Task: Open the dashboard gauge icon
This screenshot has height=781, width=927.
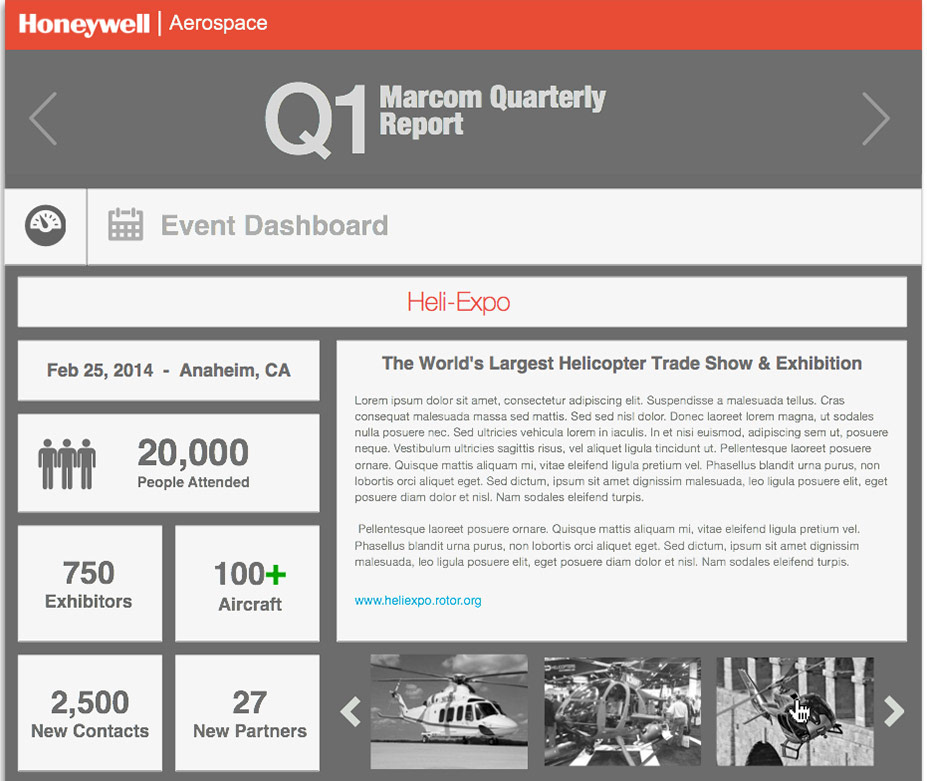Action: [46, 225]
